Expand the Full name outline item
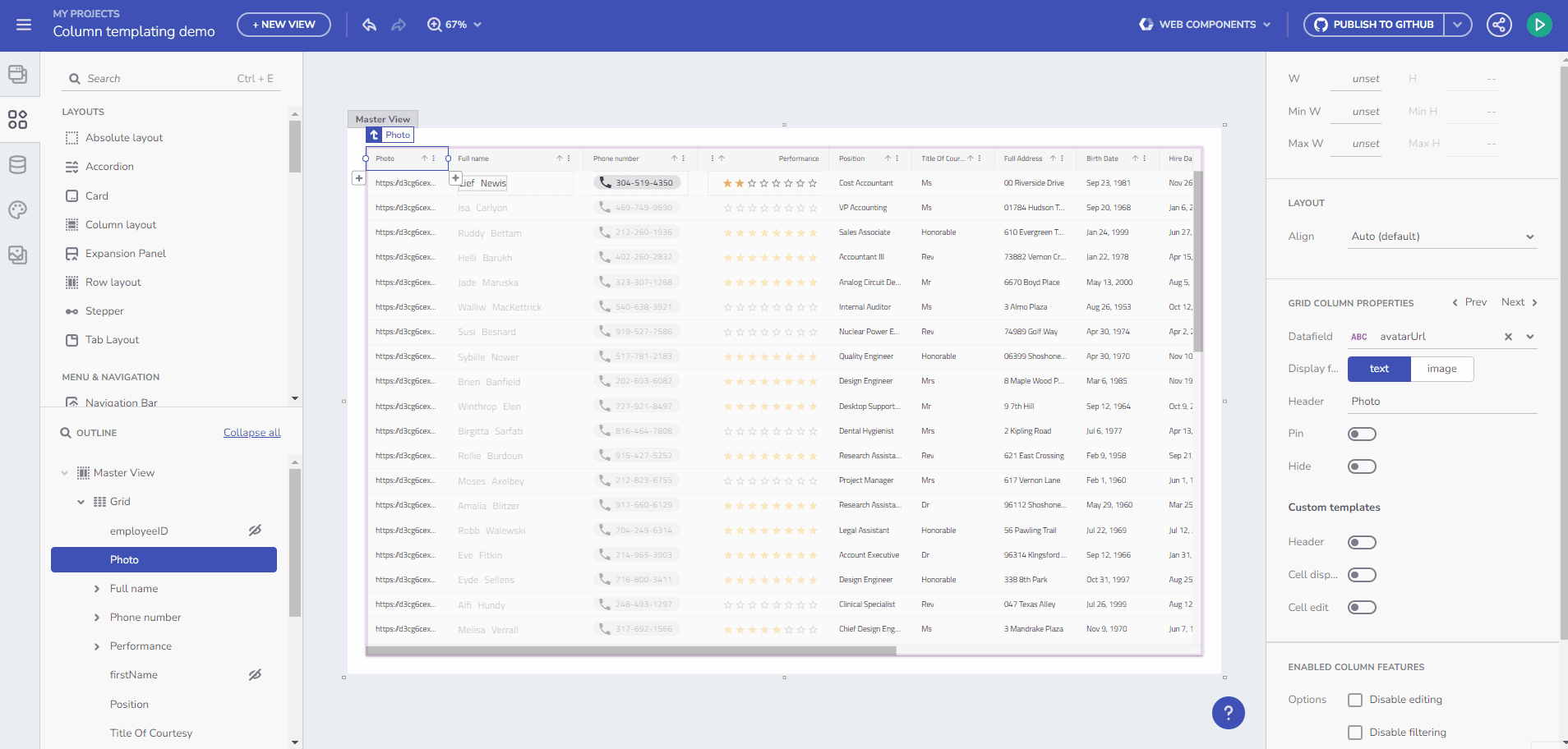Viewport: 1568px width, 749px height. pos(97,589)
